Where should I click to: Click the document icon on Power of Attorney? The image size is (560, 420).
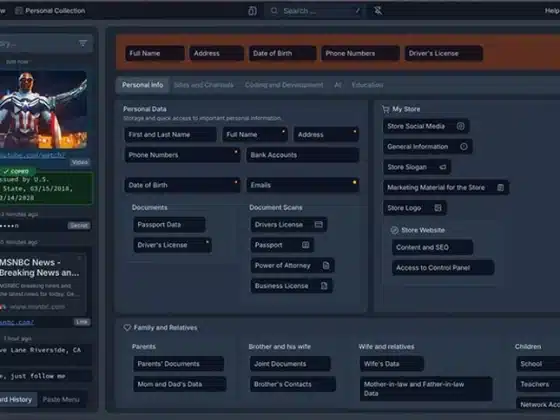pyautogui.click(x=326, y=265)
